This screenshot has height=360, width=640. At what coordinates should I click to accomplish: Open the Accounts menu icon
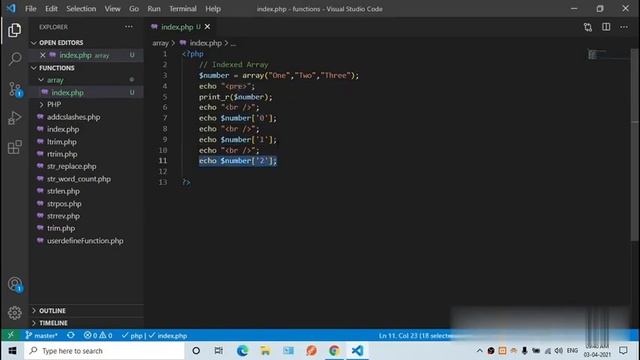(x=15, y=284)
